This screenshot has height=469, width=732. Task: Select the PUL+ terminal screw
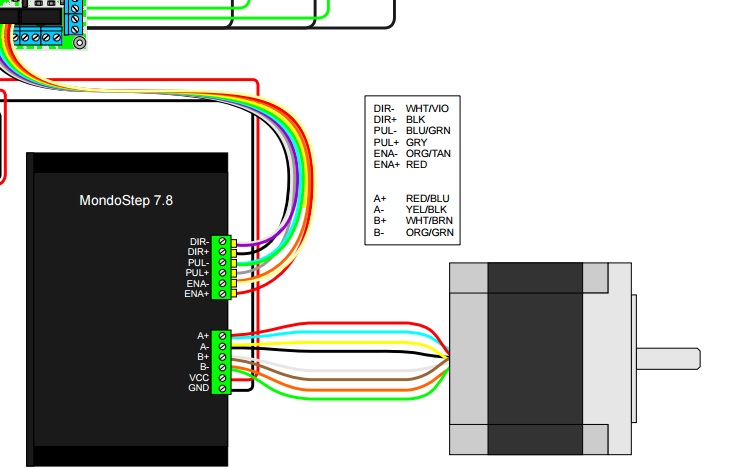pos(221,273)
